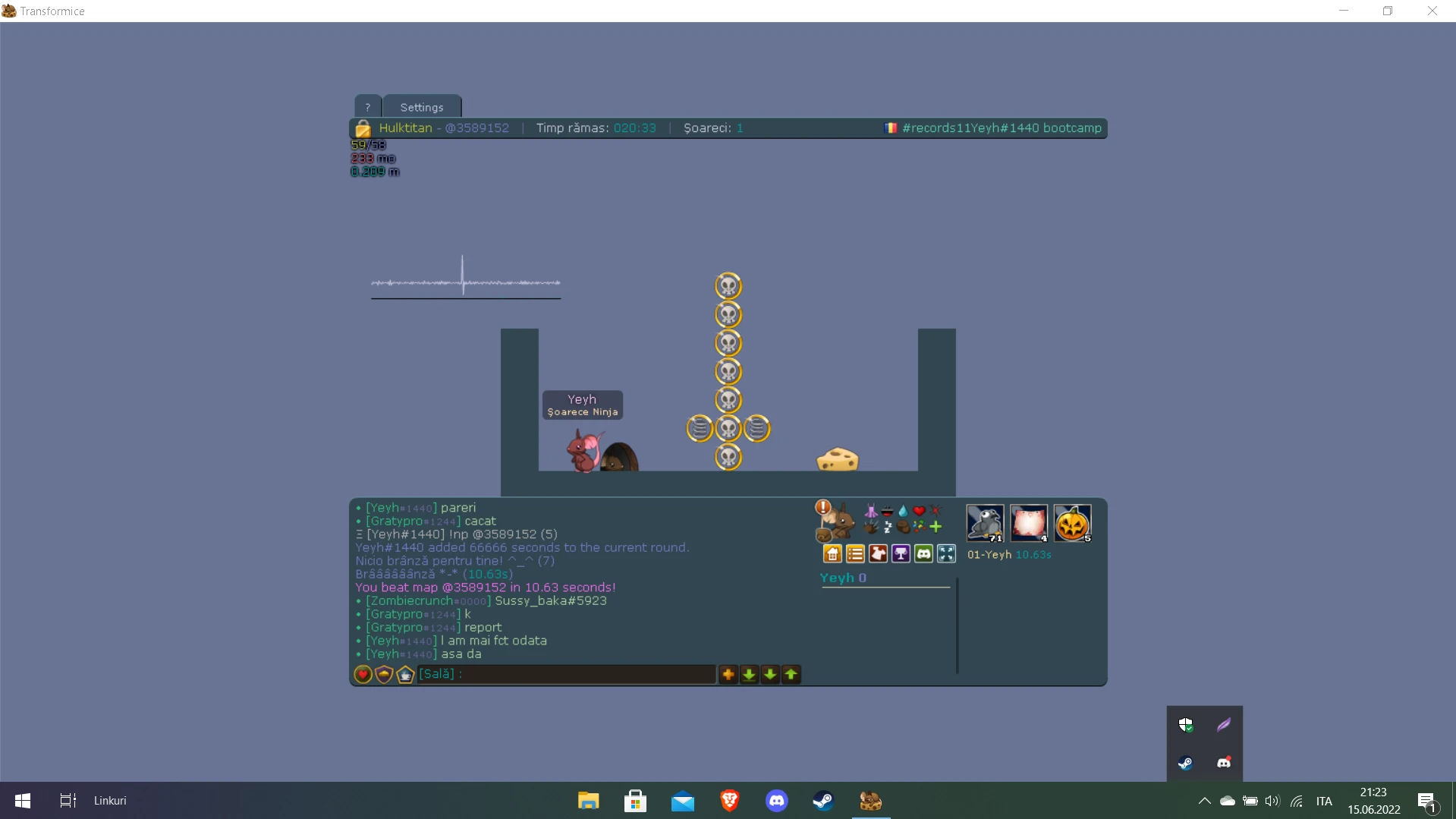The image size is (1456, 819).
Task: Open the Settings tab
Action: point(422,107)
